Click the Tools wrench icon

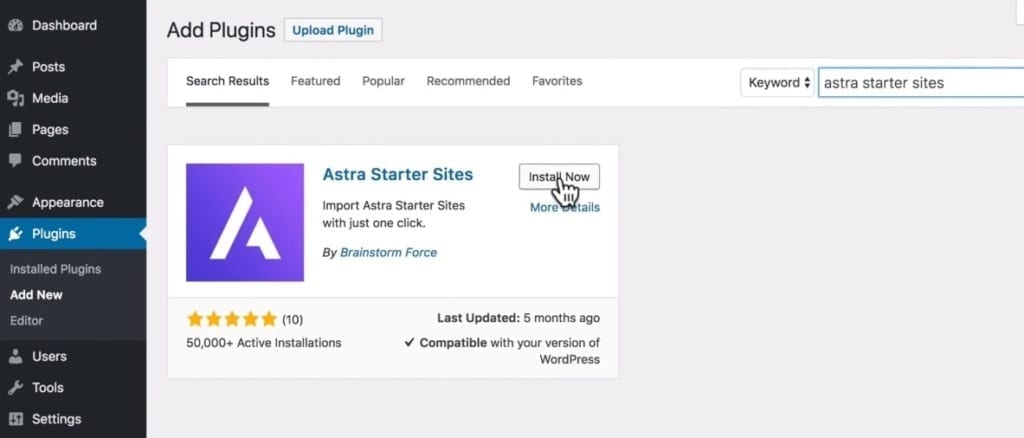tap(16, 388)
